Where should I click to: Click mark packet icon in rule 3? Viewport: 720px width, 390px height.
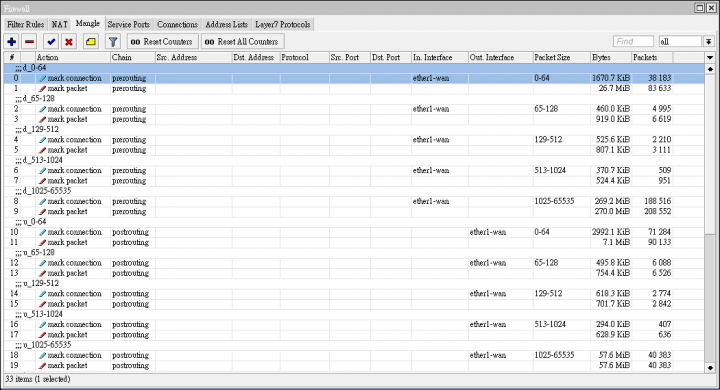coord(42,119)
